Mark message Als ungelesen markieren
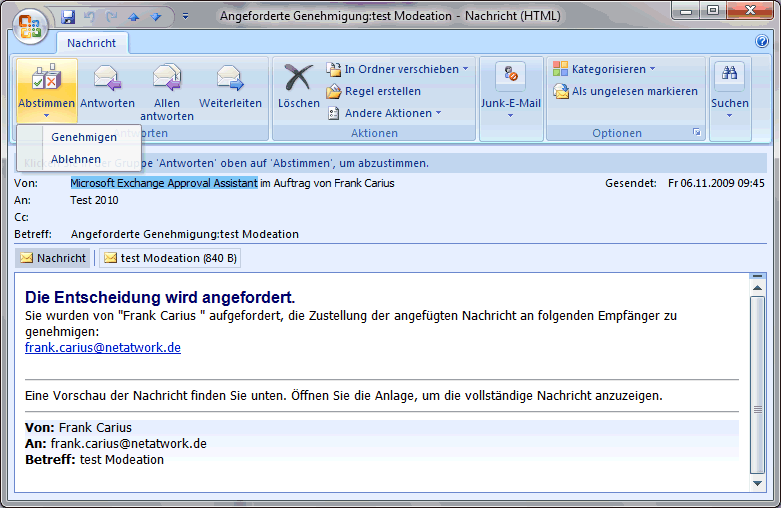This screenshot has height=508, width=781. [x=626, y=91]
